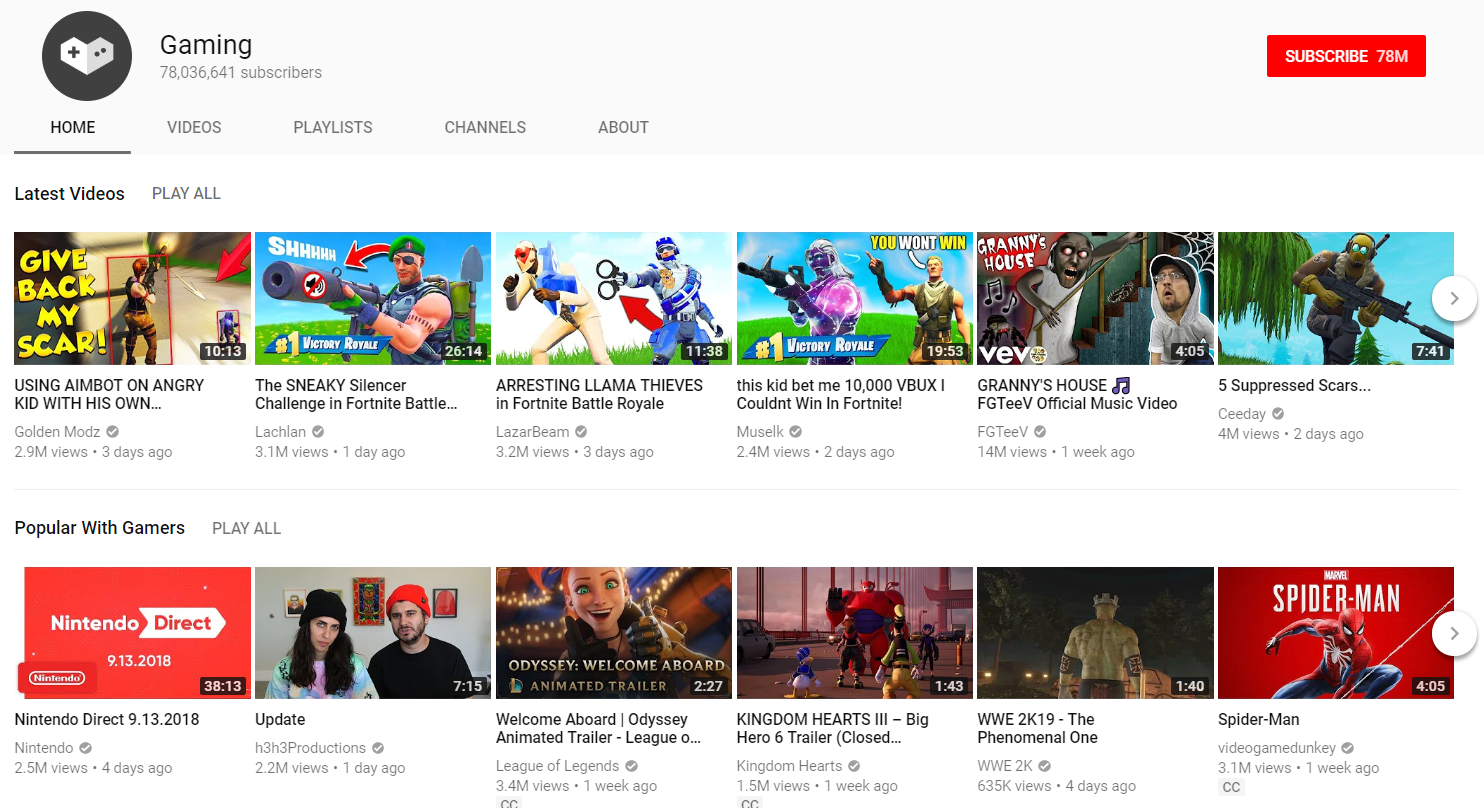Open the video title 'Update'
This screenshot has width=1484, height=808.
pos(280,719)
